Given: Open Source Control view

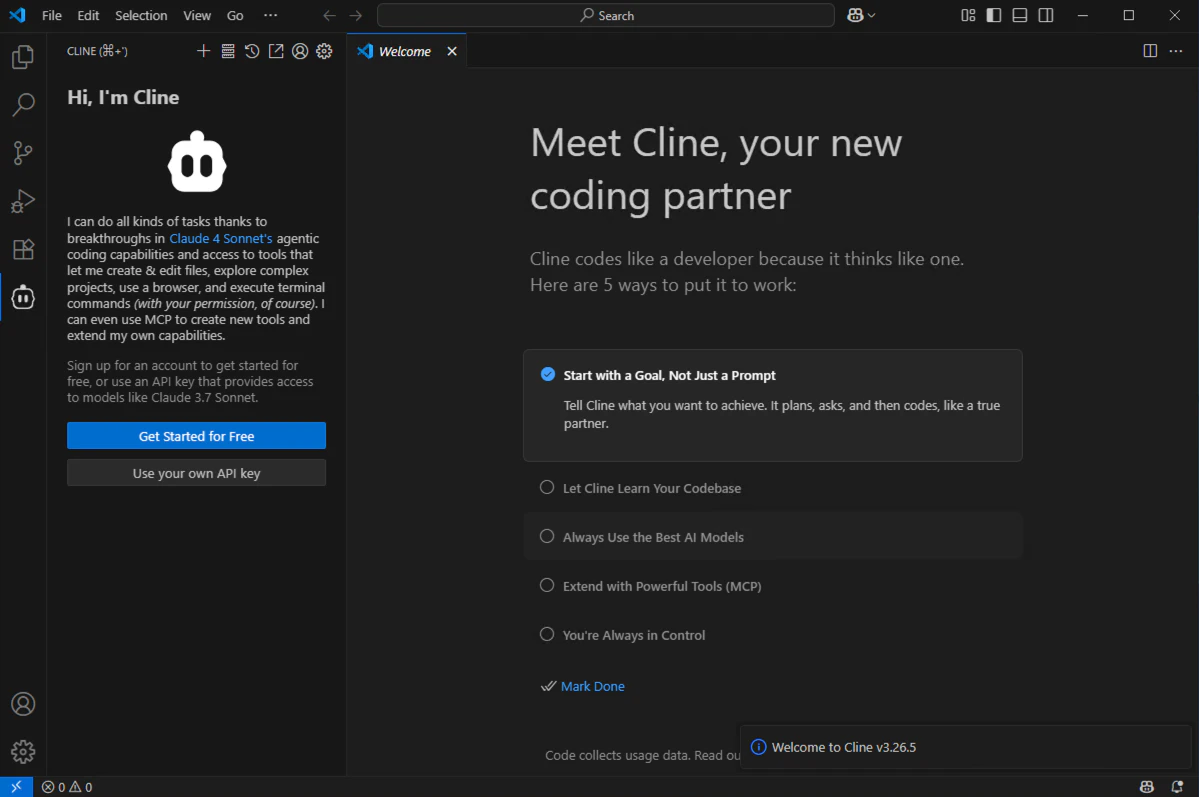Looking at the screenshot, I should 23,153.
